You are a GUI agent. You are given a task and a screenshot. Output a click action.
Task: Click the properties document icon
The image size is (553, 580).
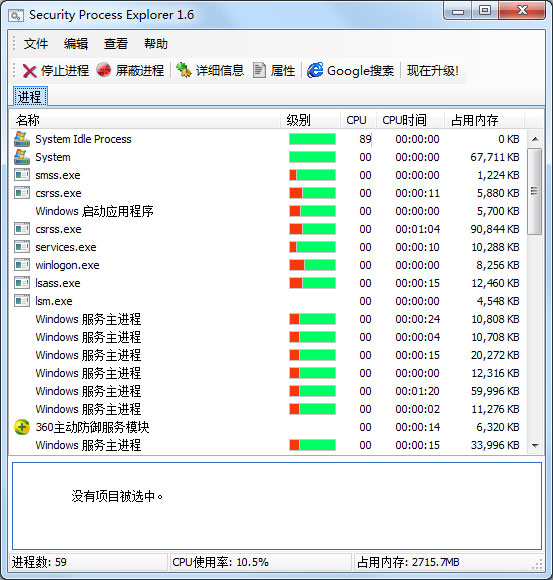click(259, 70)
